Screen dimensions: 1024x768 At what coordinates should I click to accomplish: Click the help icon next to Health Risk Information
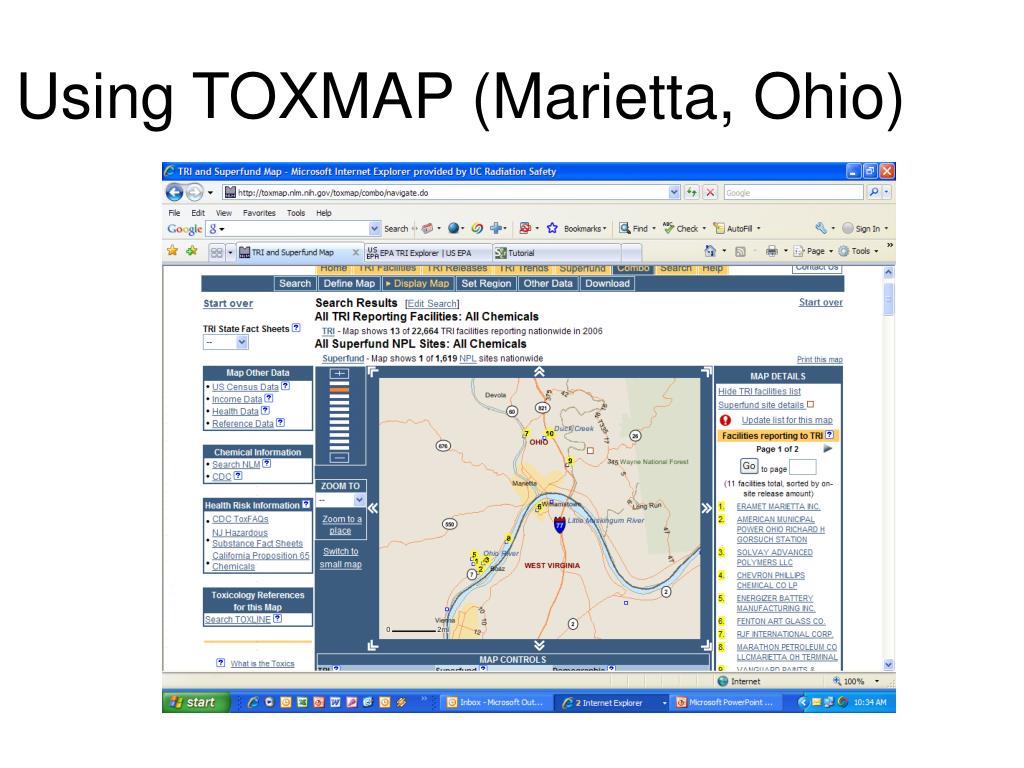click(306, 504)
